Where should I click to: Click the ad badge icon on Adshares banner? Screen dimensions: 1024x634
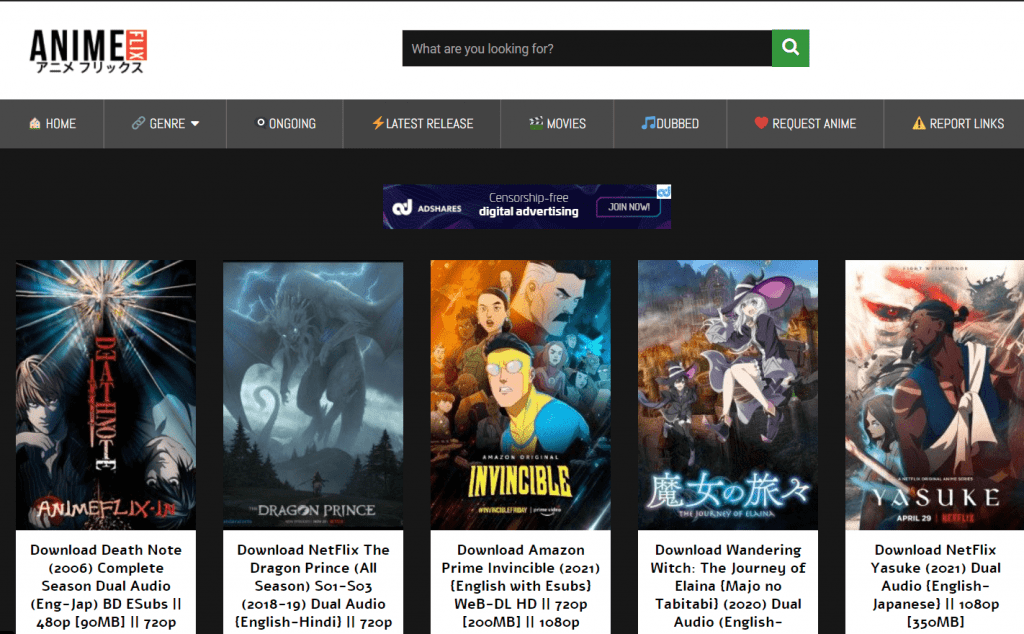coord(664,192)
